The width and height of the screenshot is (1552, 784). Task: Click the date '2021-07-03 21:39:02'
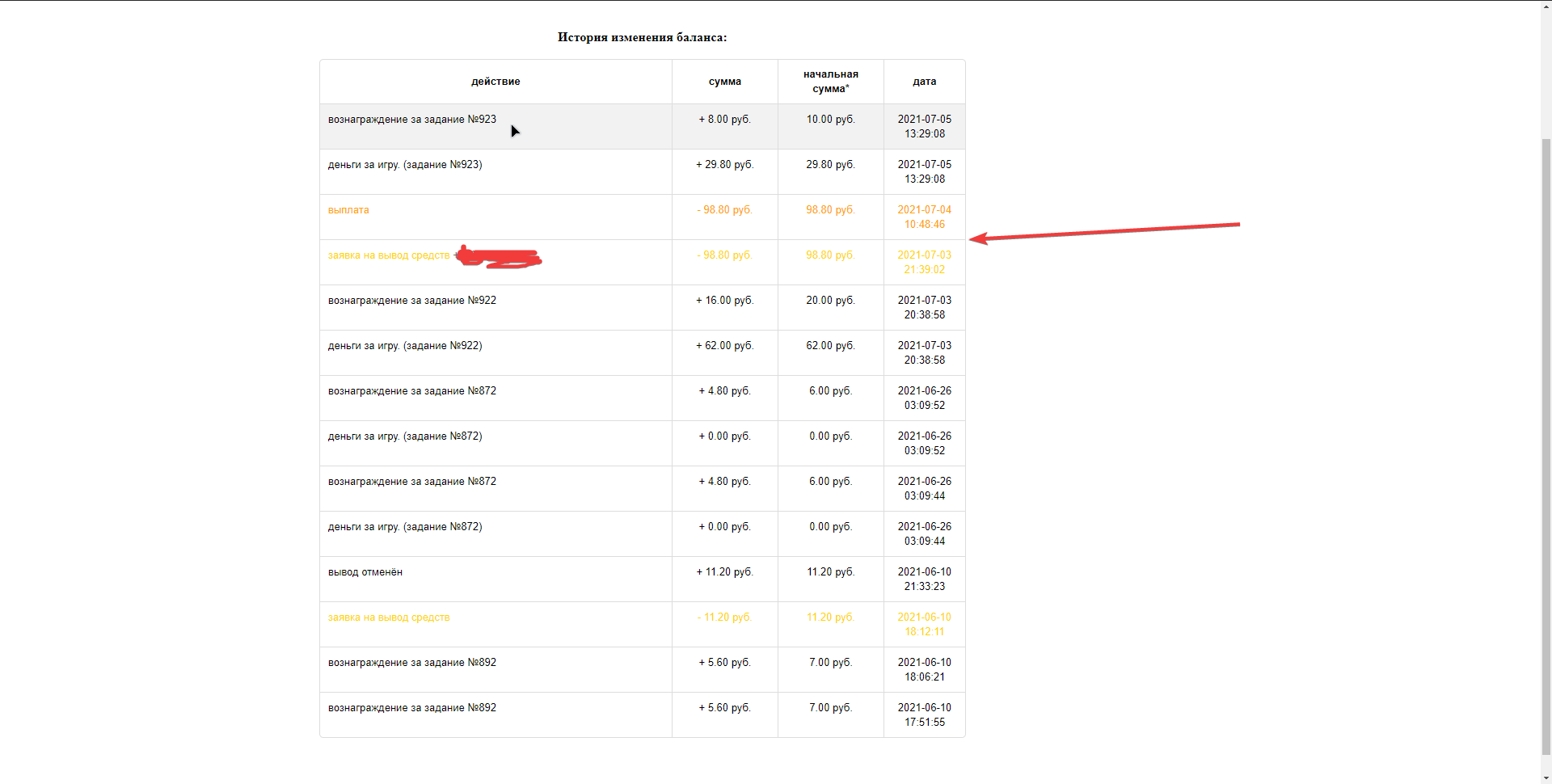[x=925, y=263]
